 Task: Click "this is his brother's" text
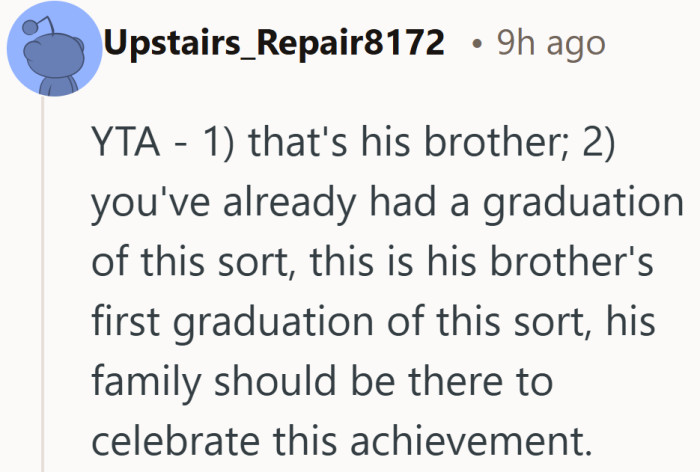[481, 262]
